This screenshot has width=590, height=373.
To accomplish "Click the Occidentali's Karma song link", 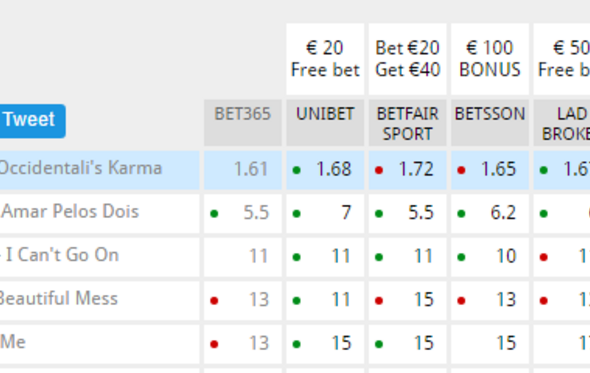I will click(x=81, y=168).
